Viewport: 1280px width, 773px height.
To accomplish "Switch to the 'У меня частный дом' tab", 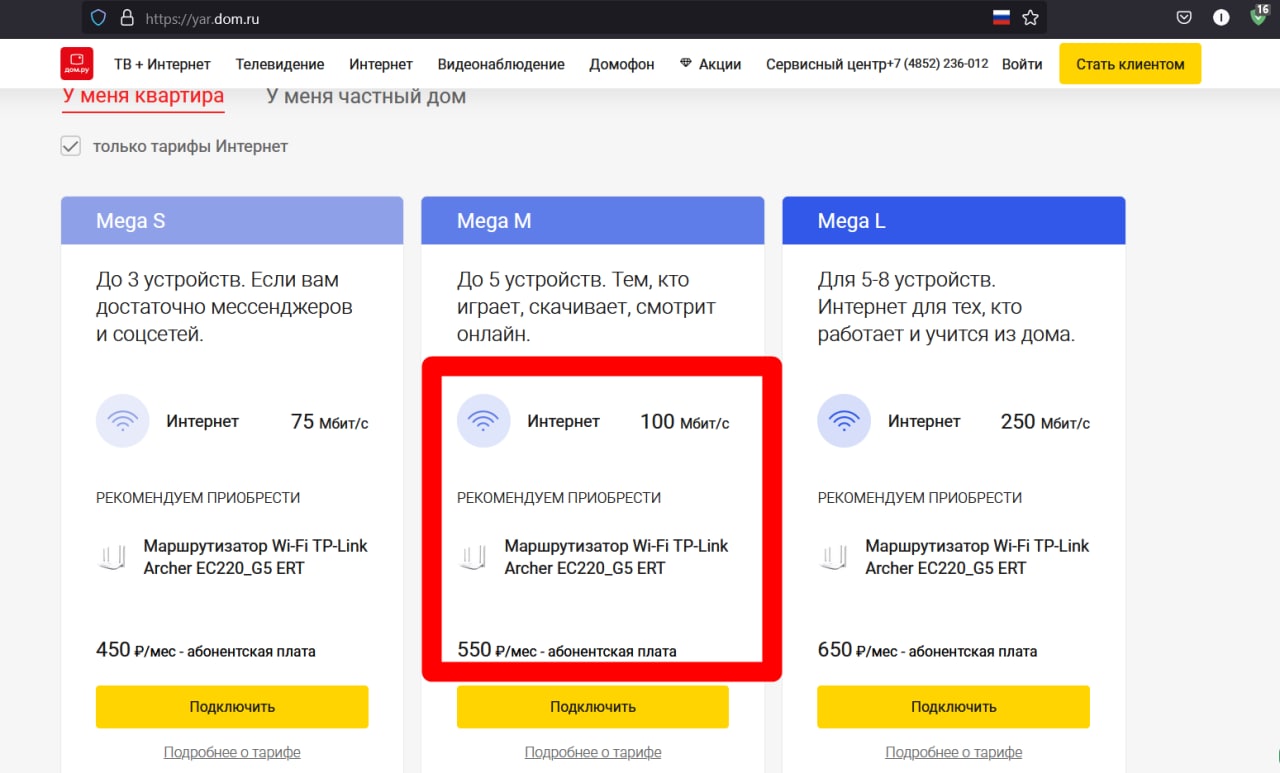I will pyautogui.click(x=366, y=96).
